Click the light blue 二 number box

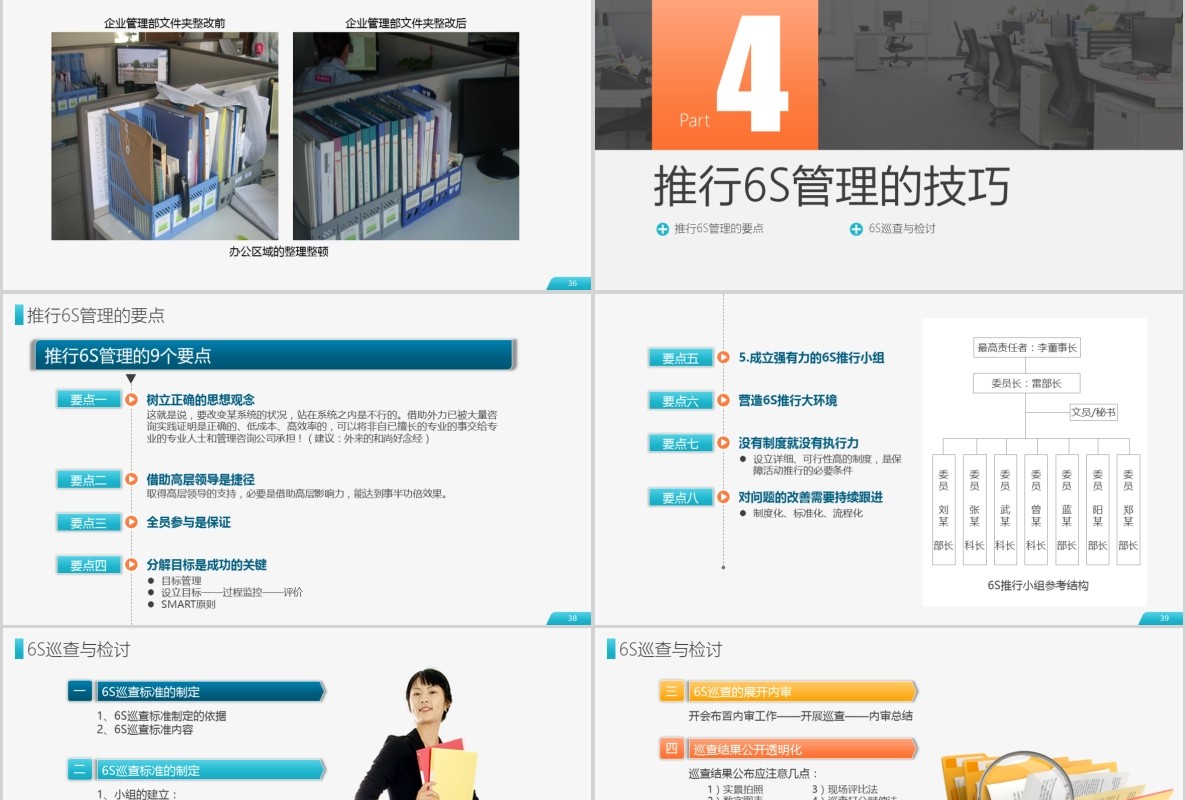click(x=80, y=769)
